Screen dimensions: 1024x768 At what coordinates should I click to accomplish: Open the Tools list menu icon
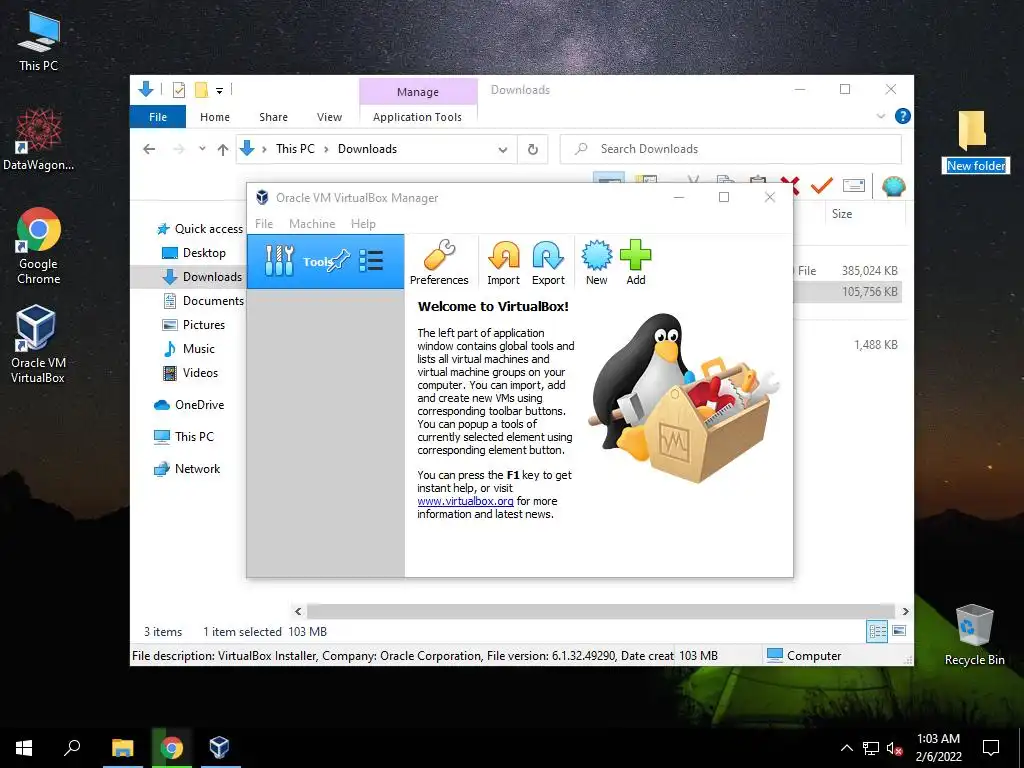click(x=371, y=261)
